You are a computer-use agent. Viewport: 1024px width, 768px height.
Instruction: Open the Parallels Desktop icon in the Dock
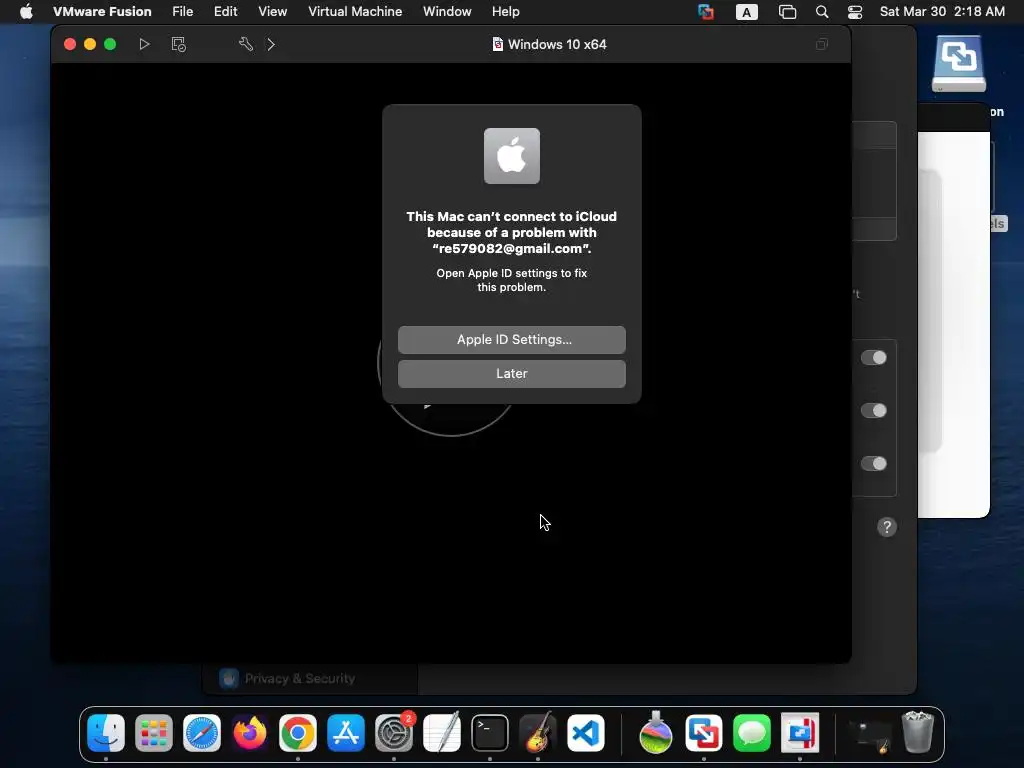coord(800,733)
